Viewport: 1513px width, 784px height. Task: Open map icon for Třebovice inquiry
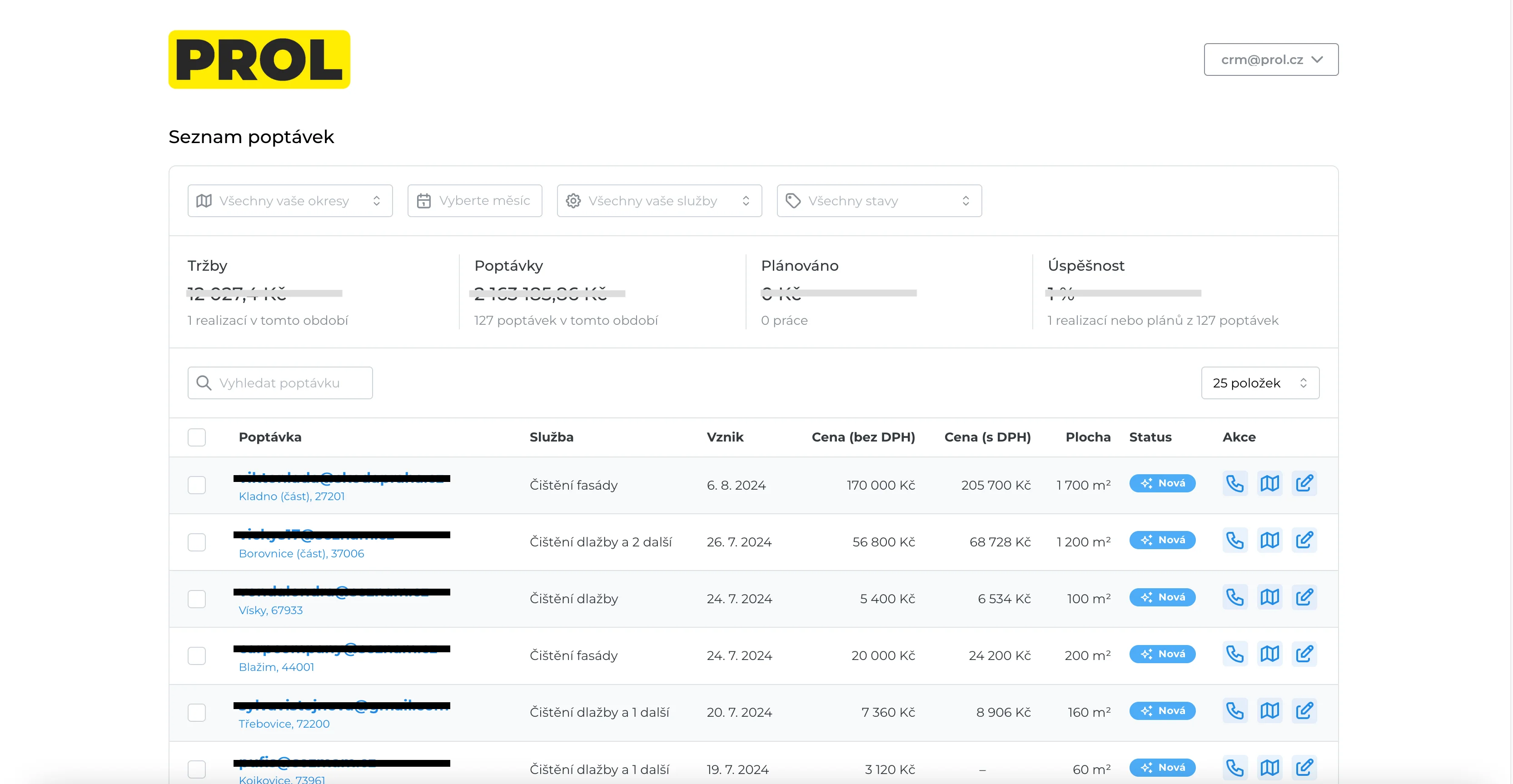point(1269,710)
